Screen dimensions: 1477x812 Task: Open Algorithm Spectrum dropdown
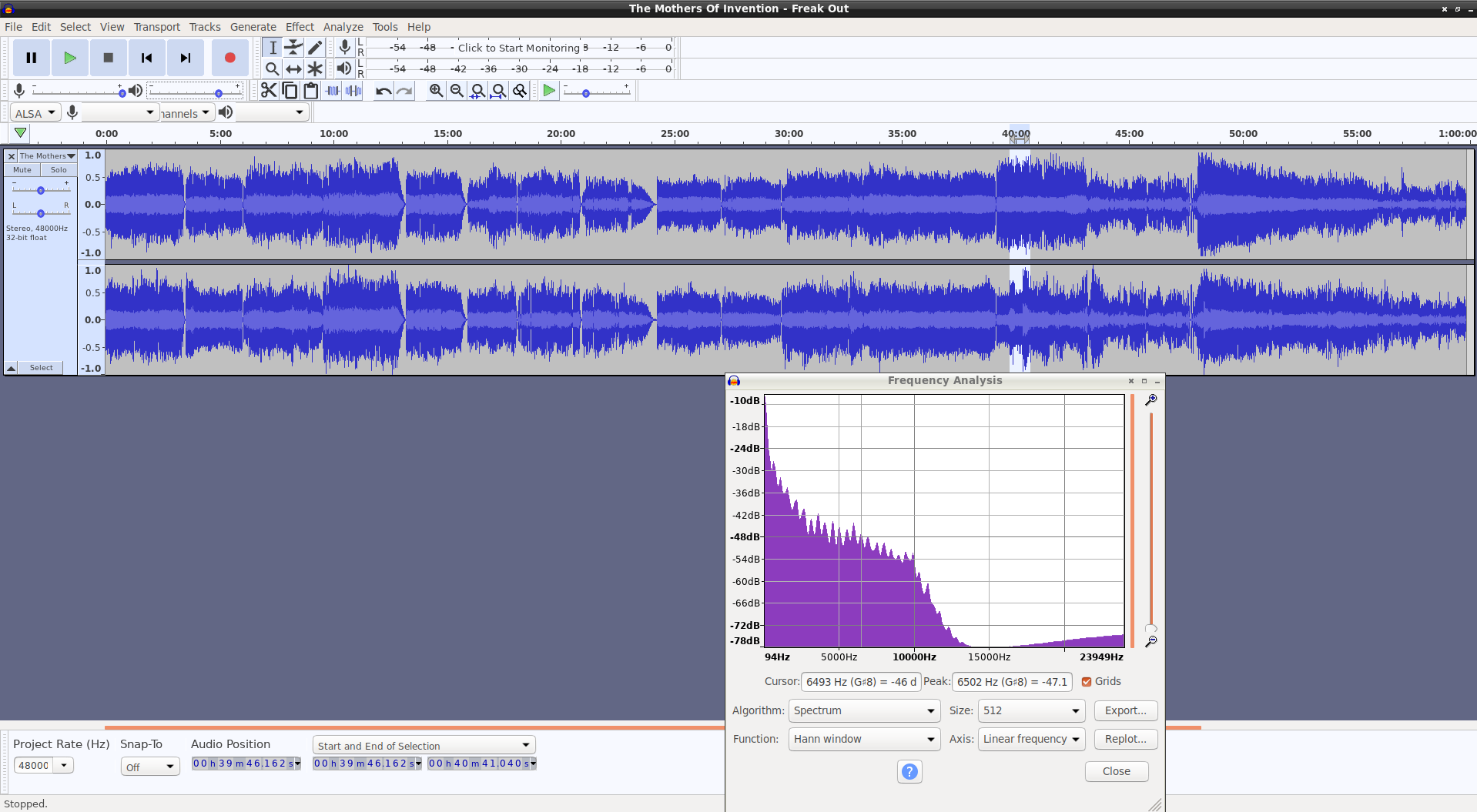pos(864,710)
